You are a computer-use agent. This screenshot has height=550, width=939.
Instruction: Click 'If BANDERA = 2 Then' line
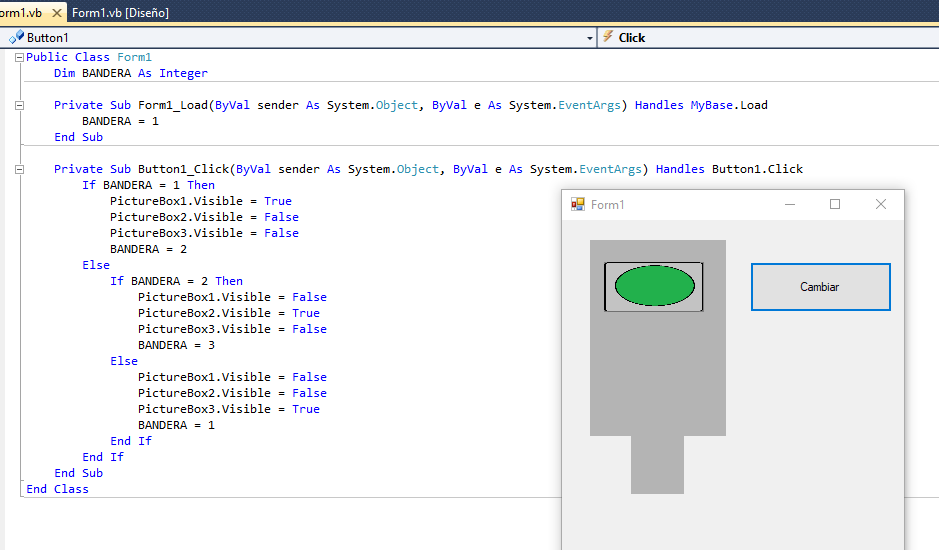click(x=176, y=281)
